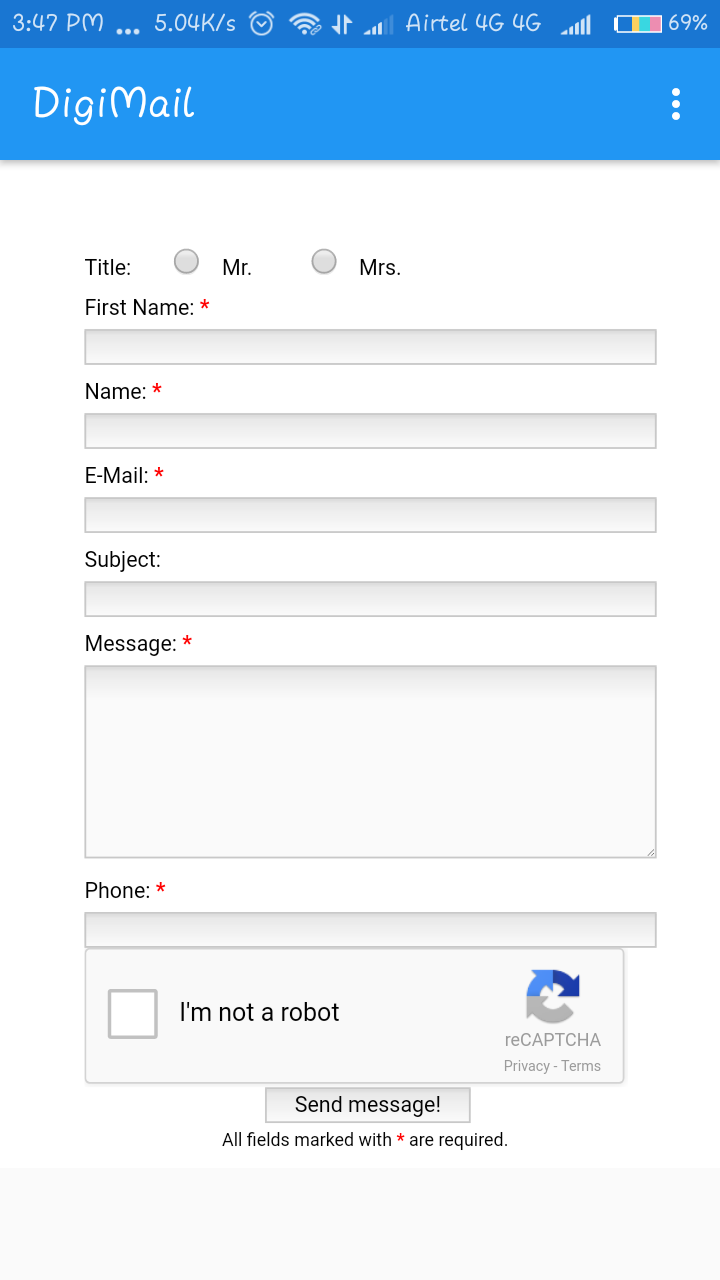720x1280 pixels.
Task: Tap the battery indicator
Action: 640,22
